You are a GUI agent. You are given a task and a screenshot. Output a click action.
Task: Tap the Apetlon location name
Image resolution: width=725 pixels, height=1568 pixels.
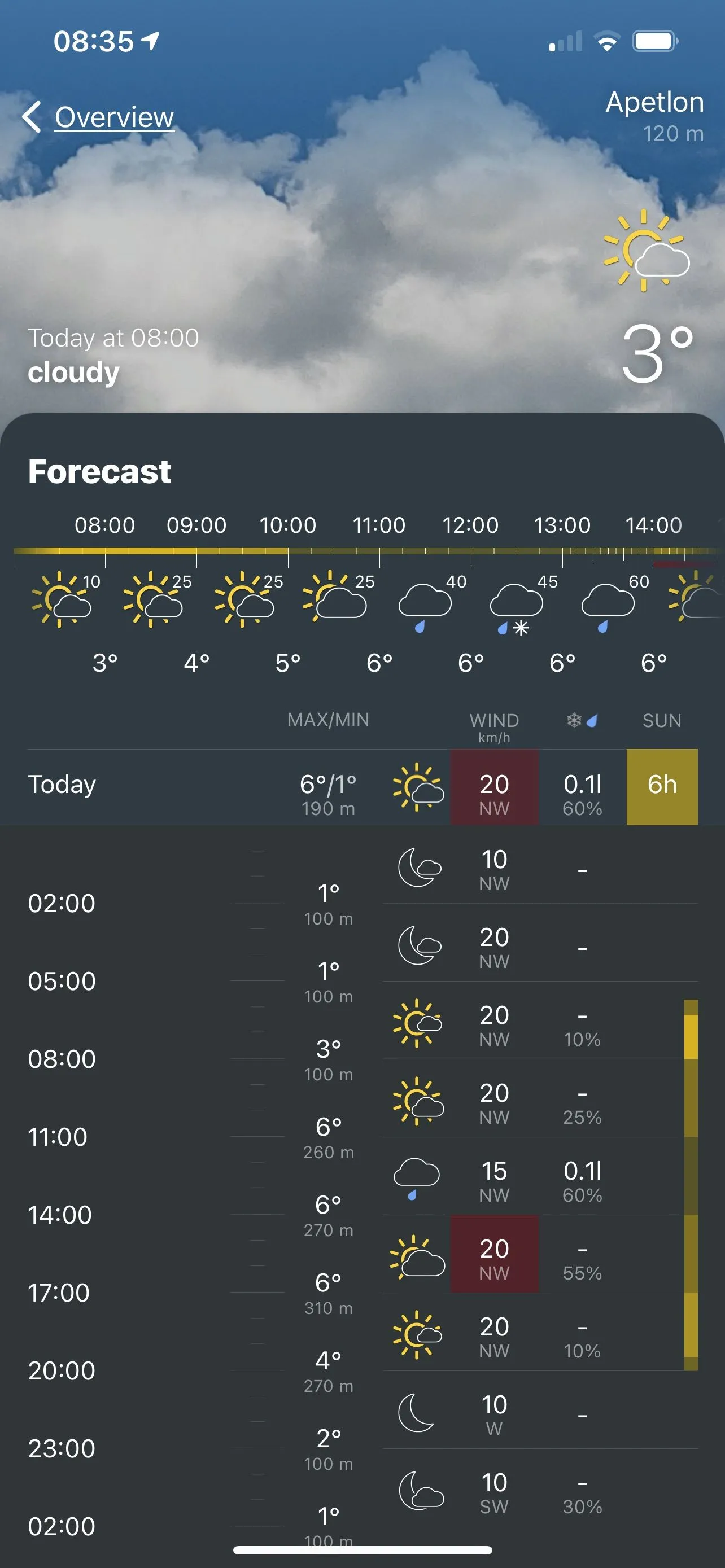(654, 102)
